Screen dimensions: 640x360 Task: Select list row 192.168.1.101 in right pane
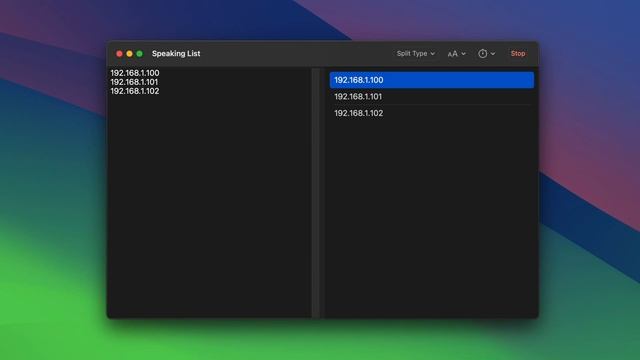point(431,96)
